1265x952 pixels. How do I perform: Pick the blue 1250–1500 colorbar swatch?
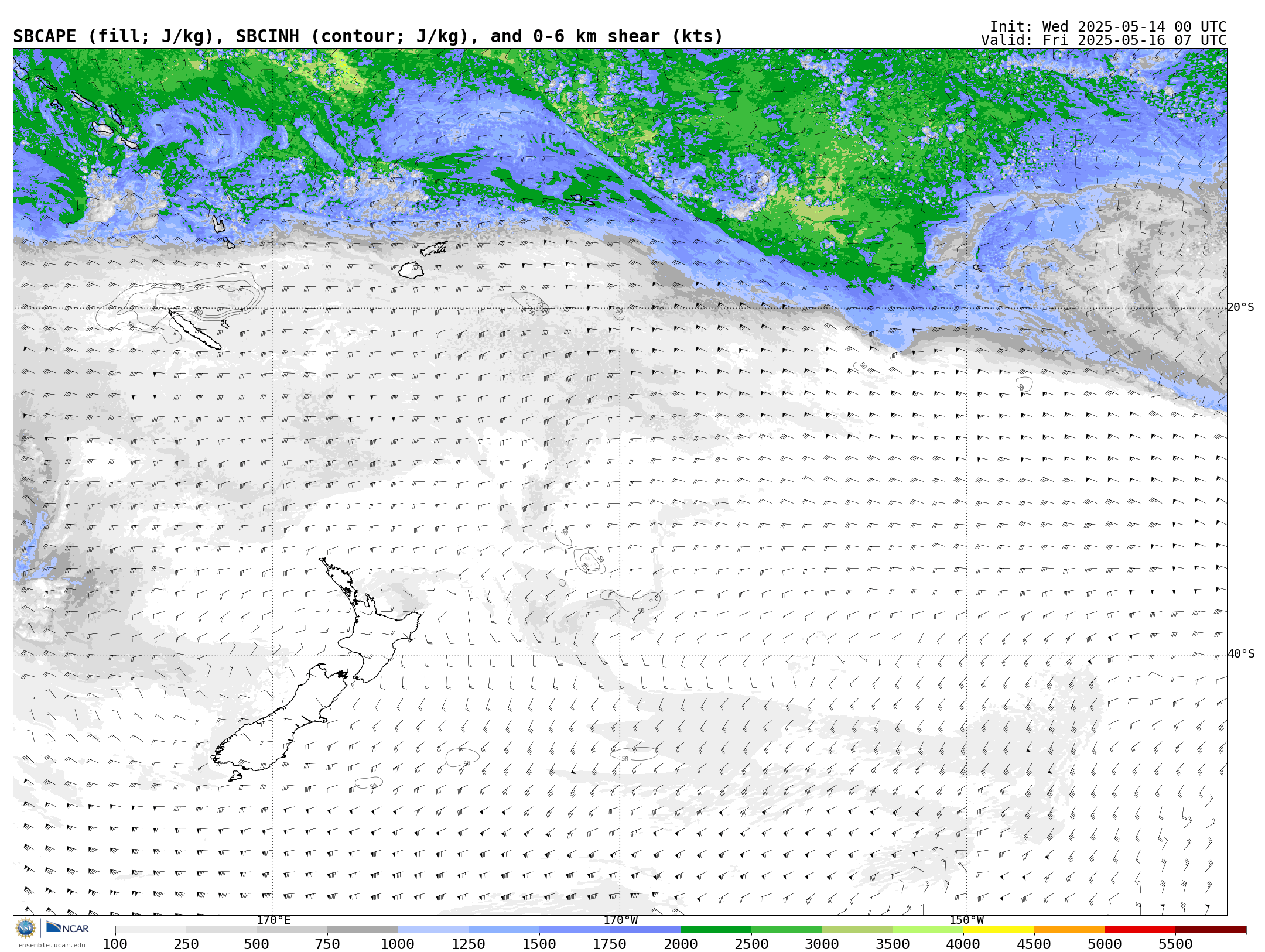click(x=504, y=930)
